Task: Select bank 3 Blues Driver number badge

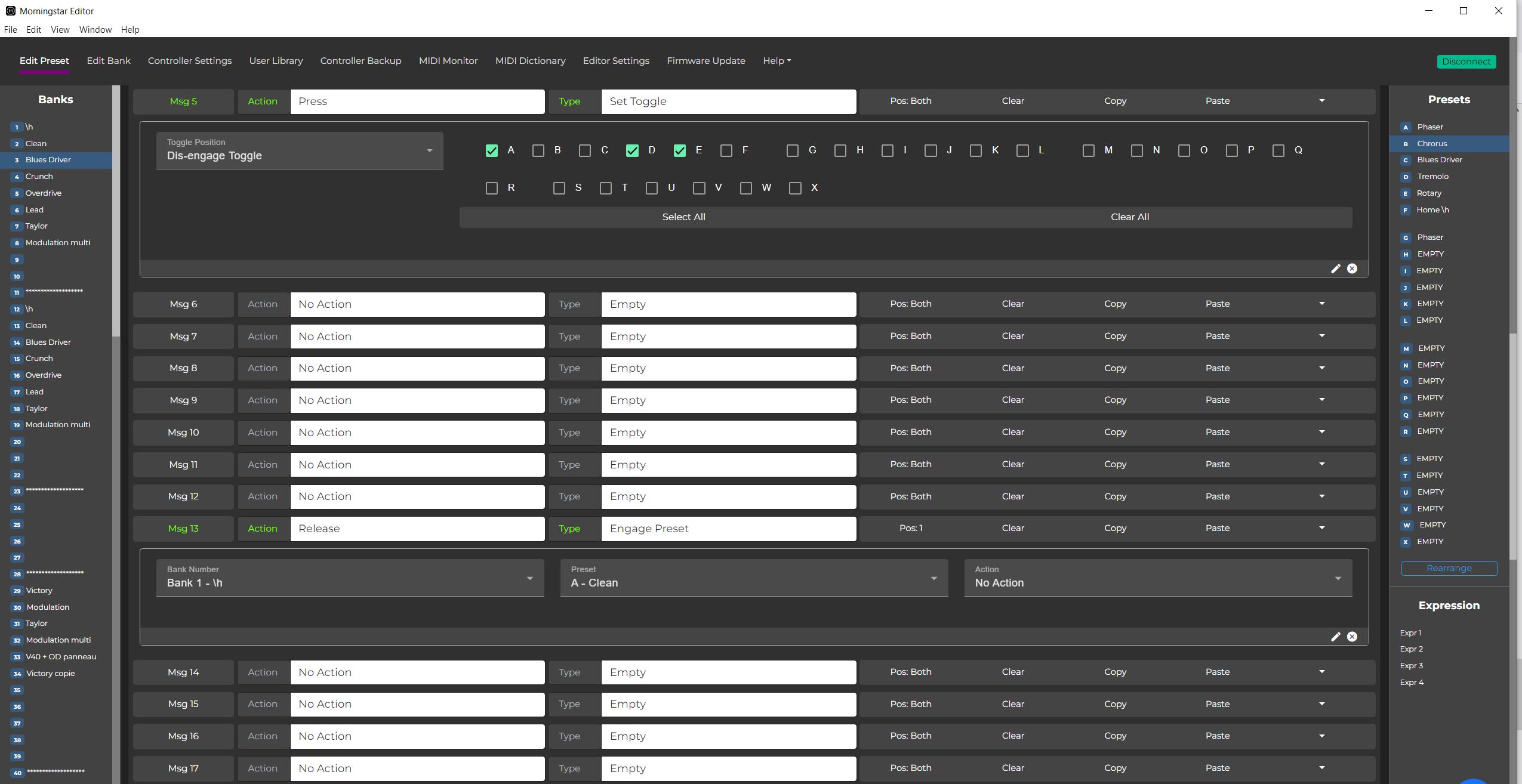Action: (x=17, y=160)
